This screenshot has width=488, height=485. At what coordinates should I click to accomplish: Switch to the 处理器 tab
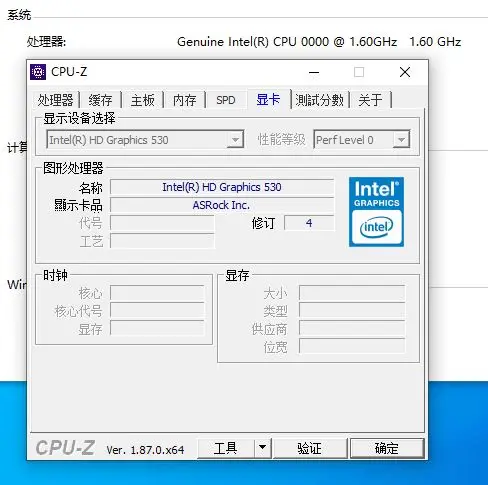pyautogui.click(x=55, y=100)
